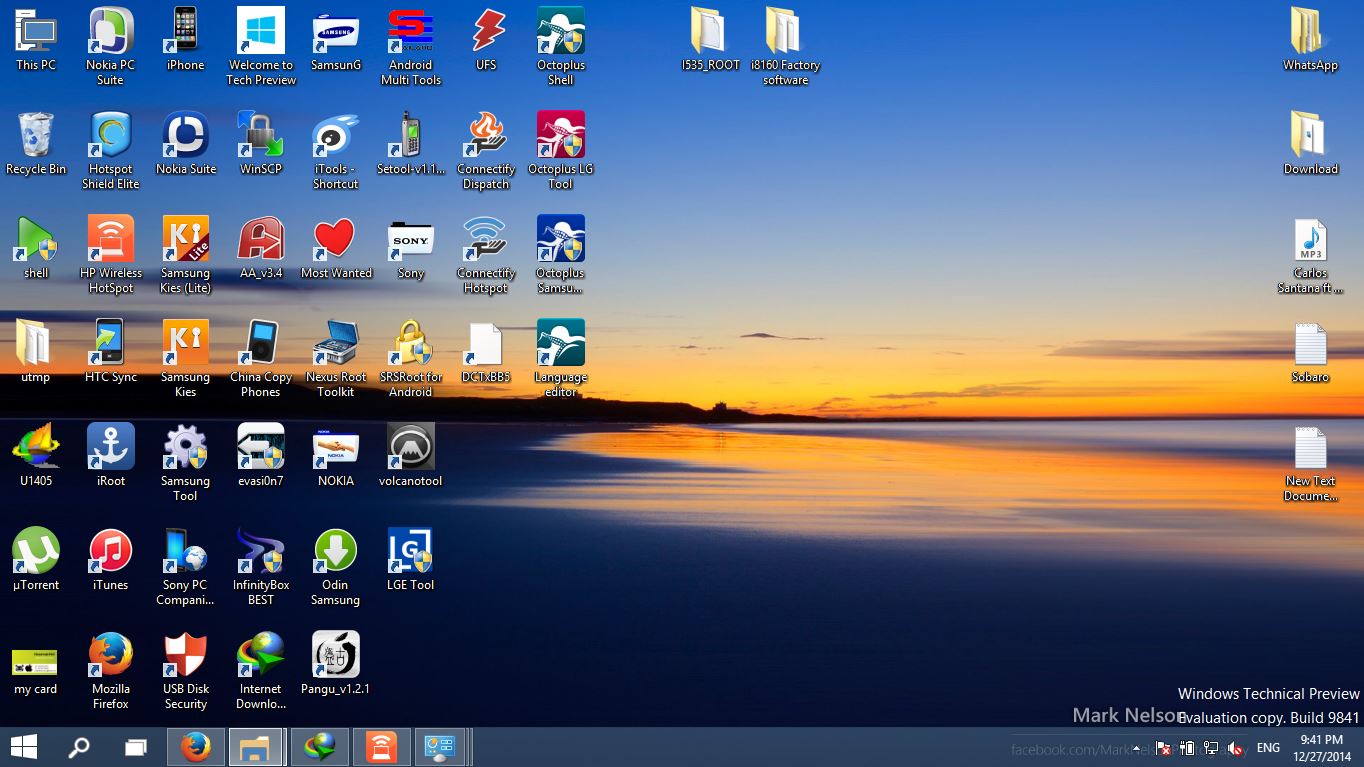Open Task View on the taskbar
The image size is (1364, 767).
click(x=135, y=747)
